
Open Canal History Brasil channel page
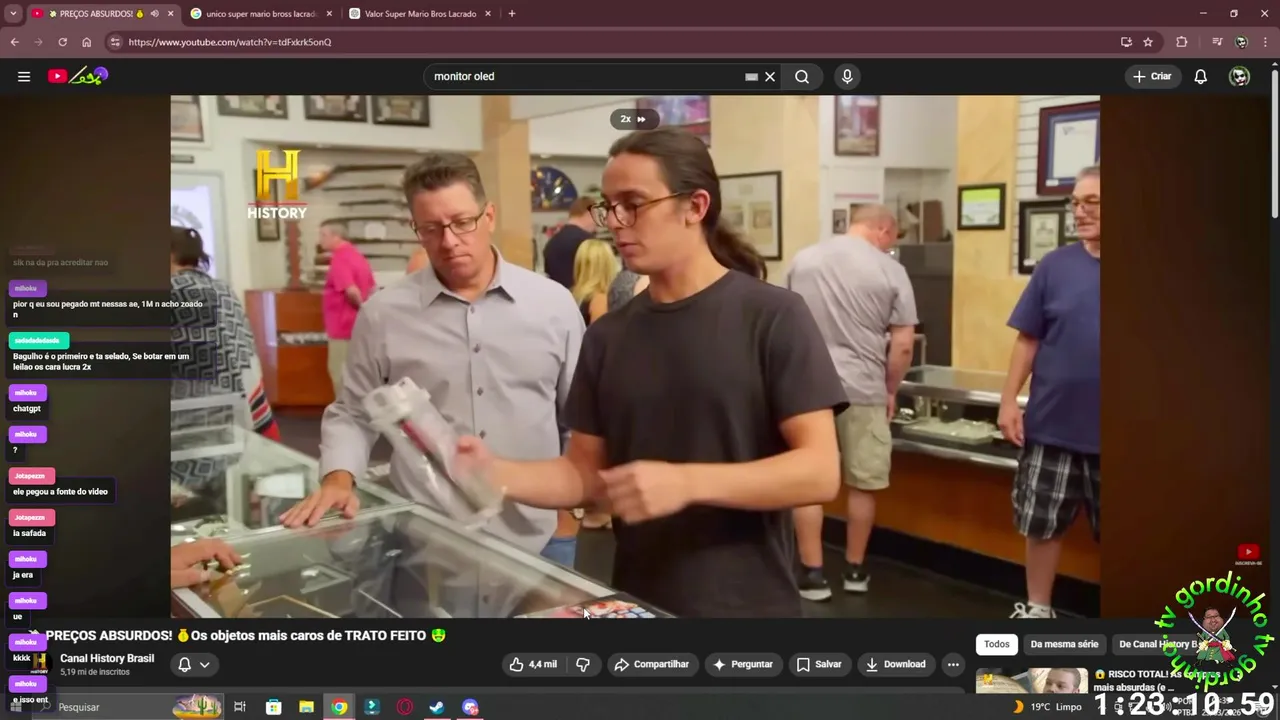[107, 658]
